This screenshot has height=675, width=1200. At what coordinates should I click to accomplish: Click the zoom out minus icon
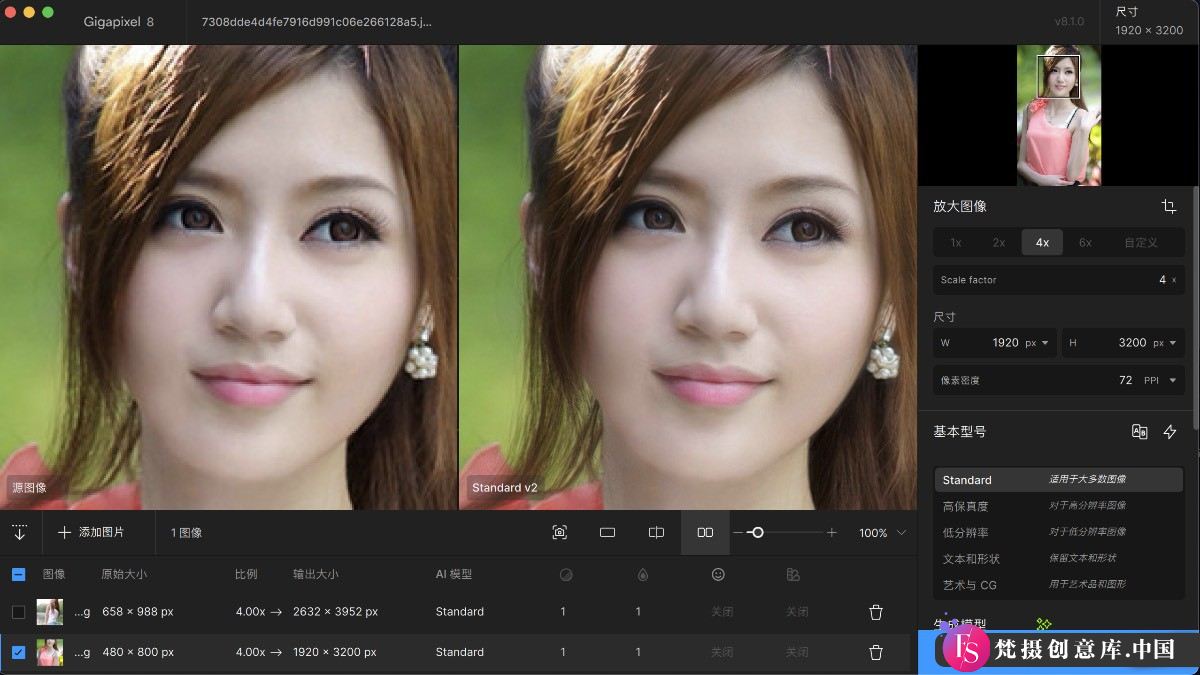(x=738, y=533)
